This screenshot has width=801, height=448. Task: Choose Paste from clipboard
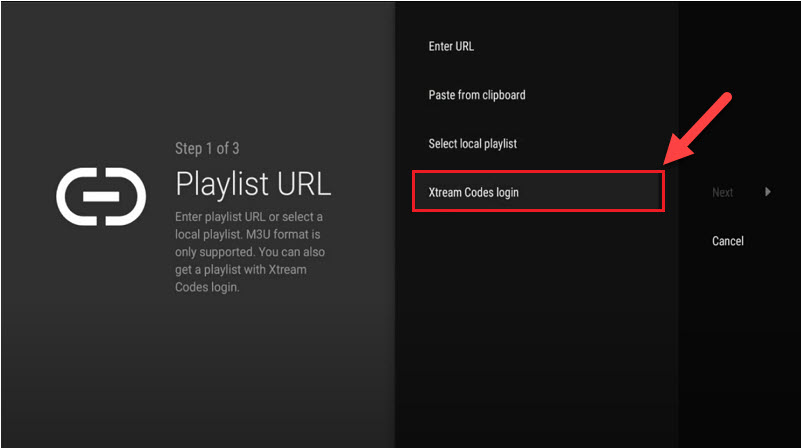tap(476, 95)
